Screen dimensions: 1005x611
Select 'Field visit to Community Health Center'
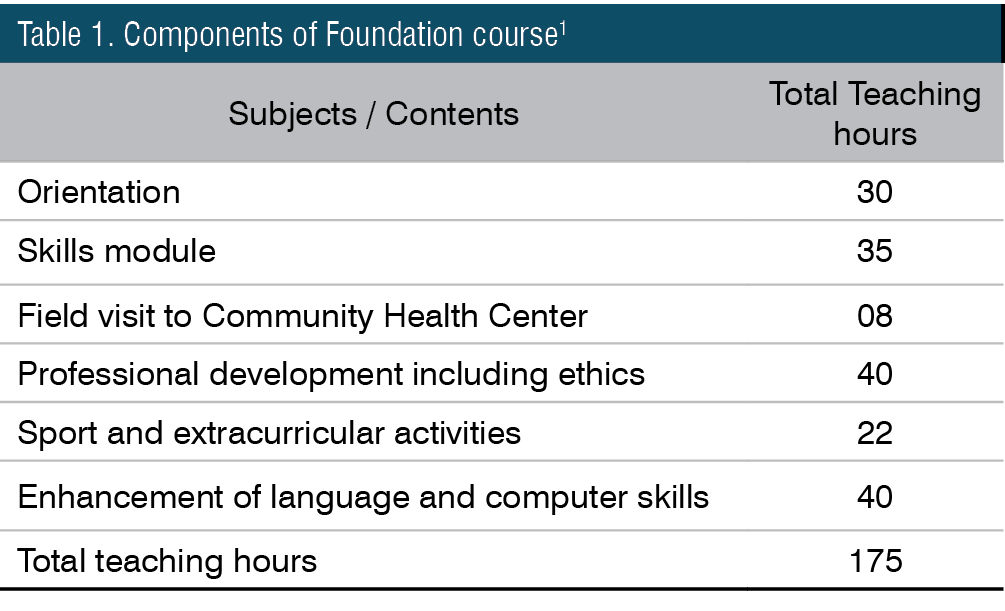coord(303,316)
